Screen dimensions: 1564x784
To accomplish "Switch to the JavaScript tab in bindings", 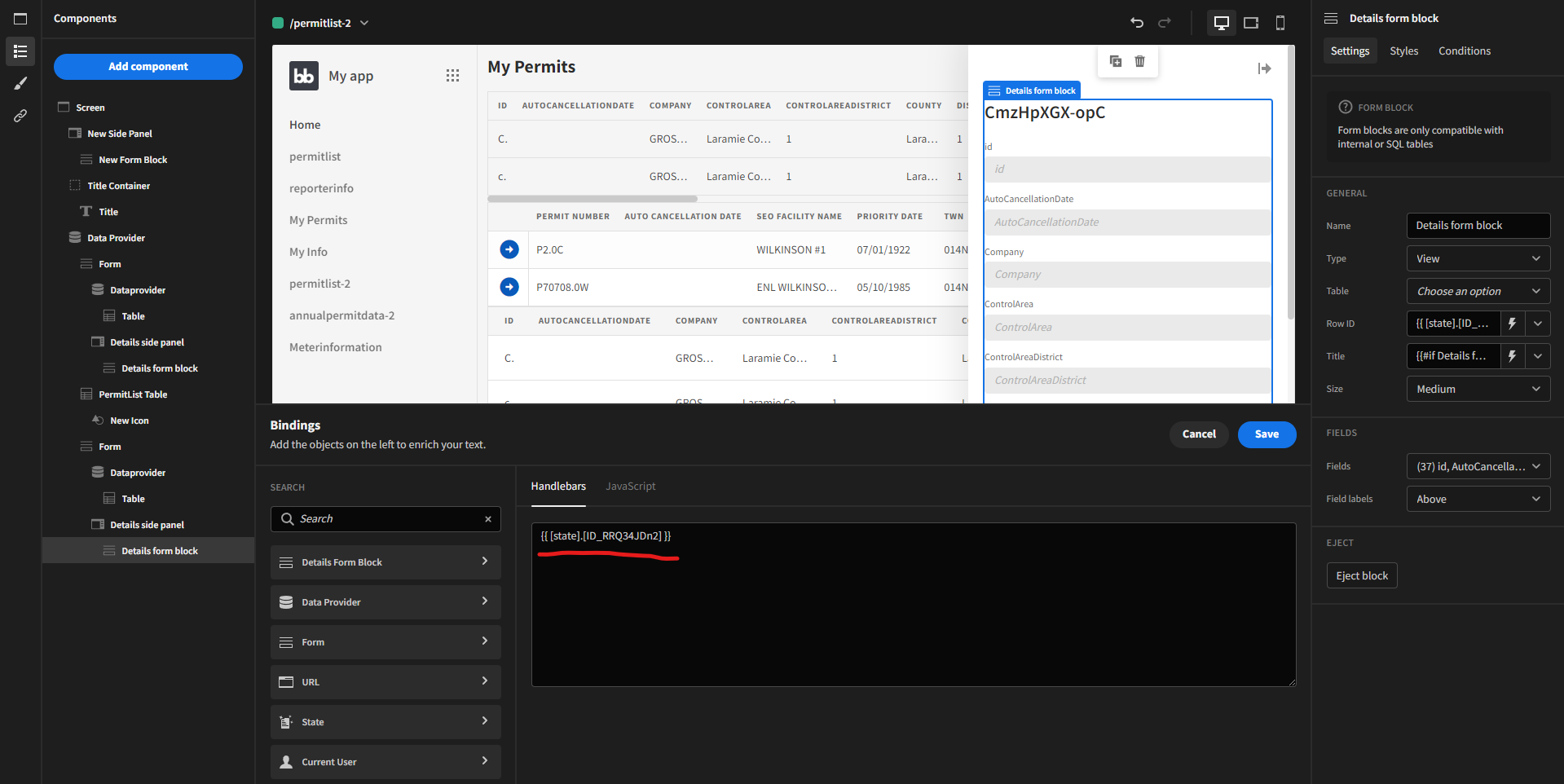I will point(630,486).
